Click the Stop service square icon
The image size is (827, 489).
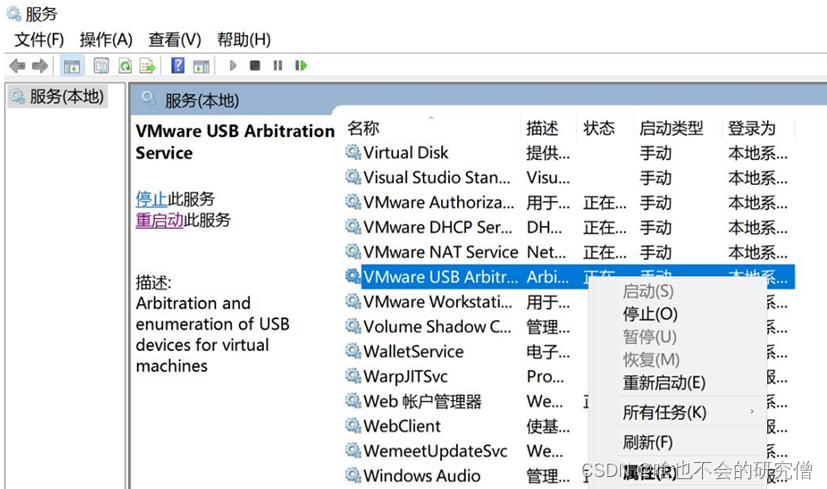[x=255, y=65]
